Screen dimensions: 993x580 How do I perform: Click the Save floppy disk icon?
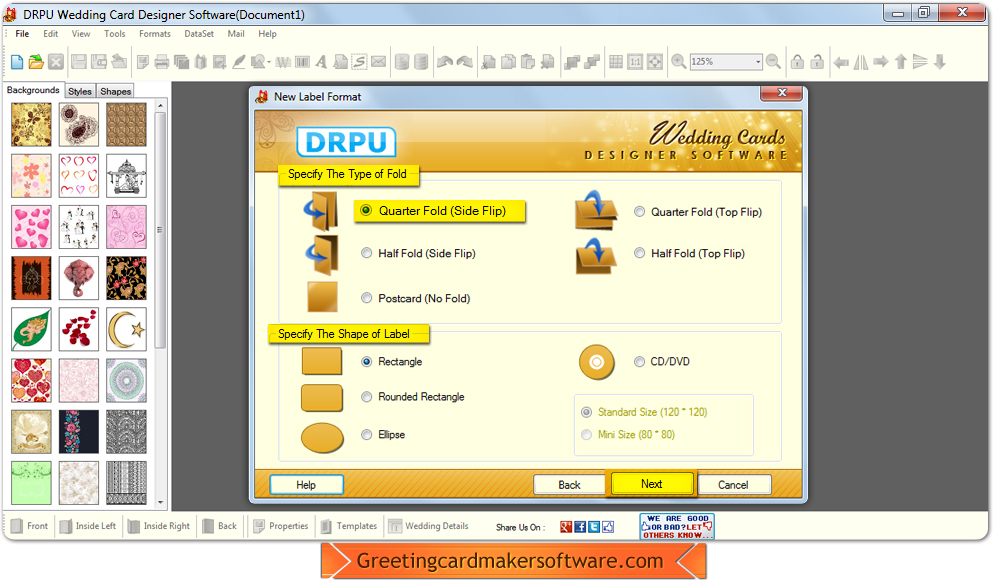79,61
